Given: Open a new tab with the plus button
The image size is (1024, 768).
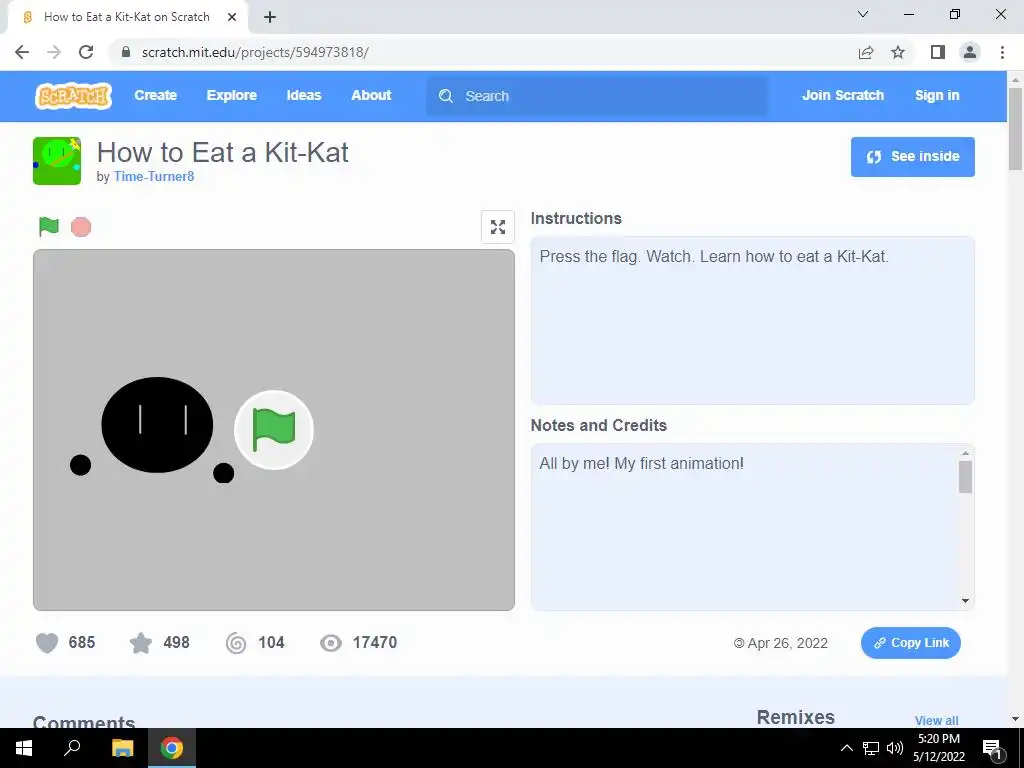Looking at the screenshot, I should tap(270, 17).
